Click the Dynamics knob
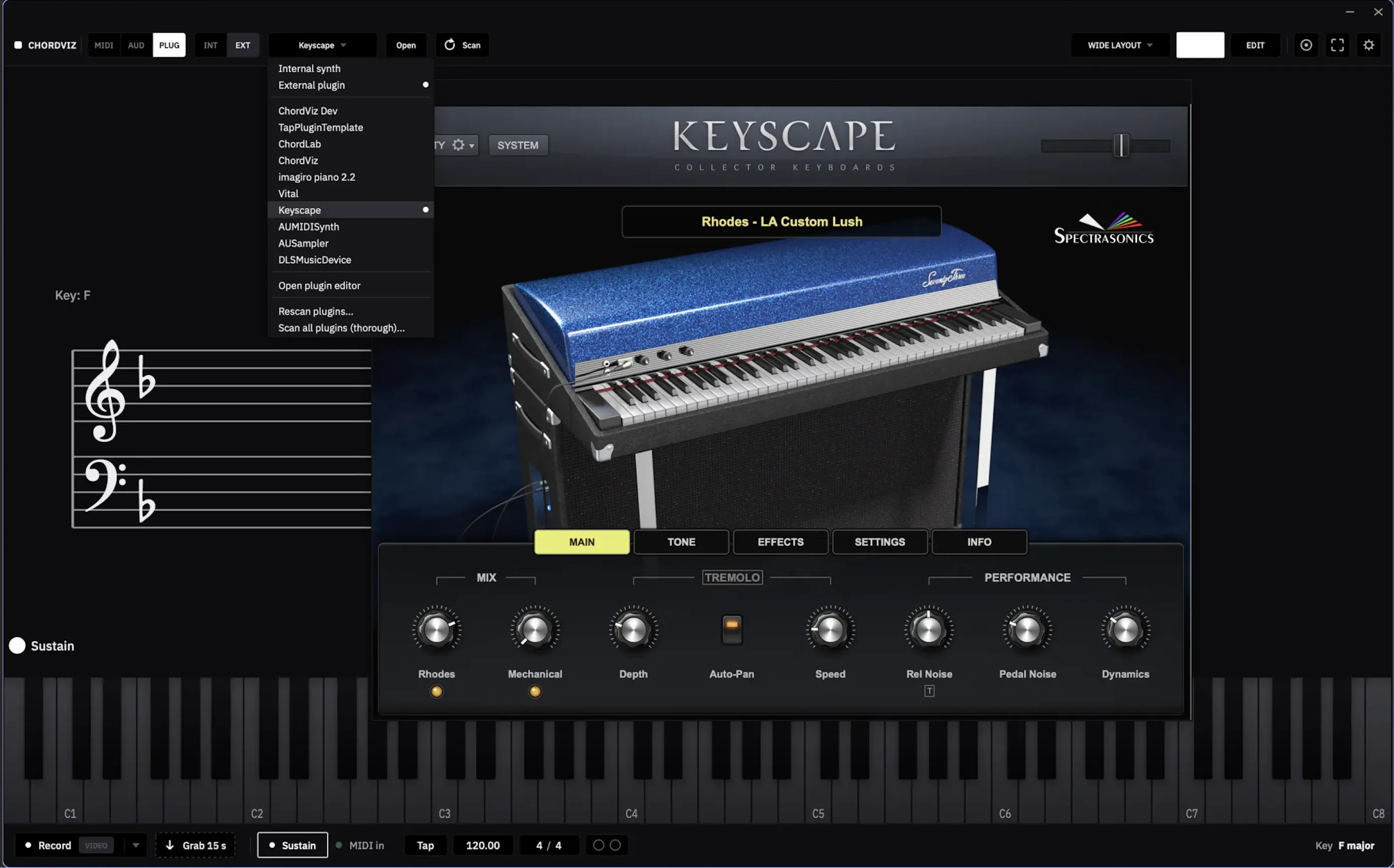Screen dimensions: 1394x868 tap(1125, 630)
